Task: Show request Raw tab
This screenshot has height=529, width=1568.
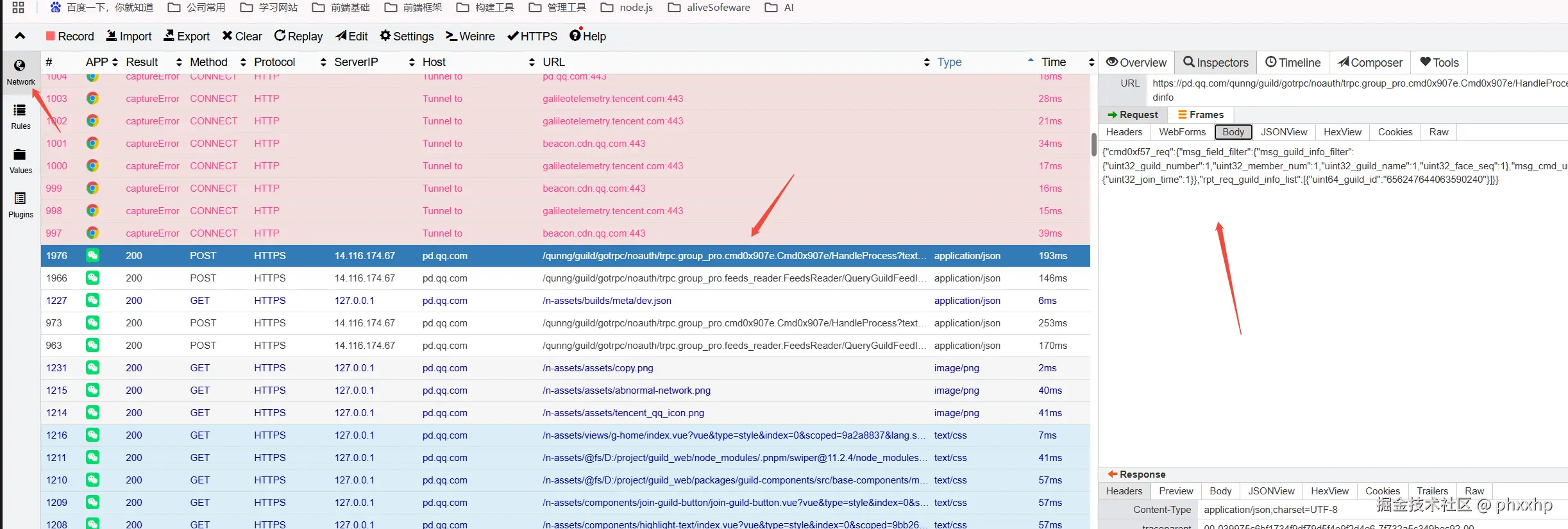Action: click(x=1438, y=132)
